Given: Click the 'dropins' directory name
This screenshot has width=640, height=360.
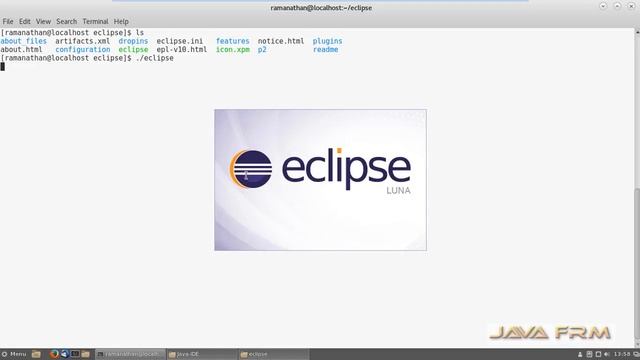Looking at the screenshot, I should [x=133, y=41].
